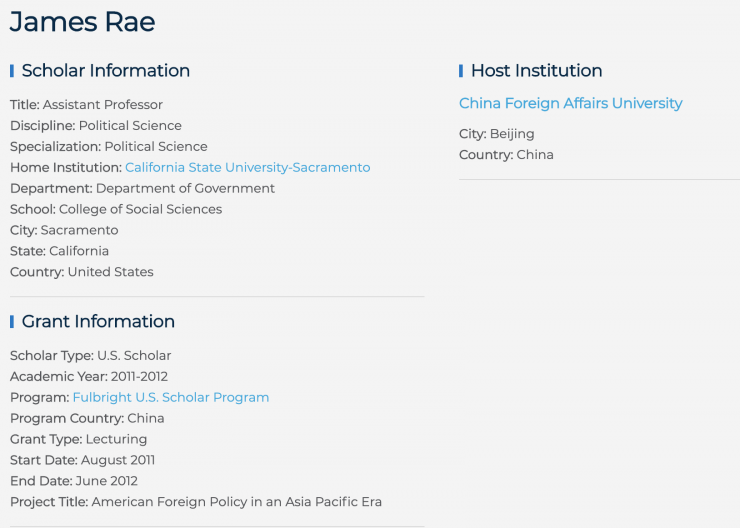The height and width of the screenshot is (528, 740).
Task: Click the Grant Information section heading
Action: [x=98, y=321]
